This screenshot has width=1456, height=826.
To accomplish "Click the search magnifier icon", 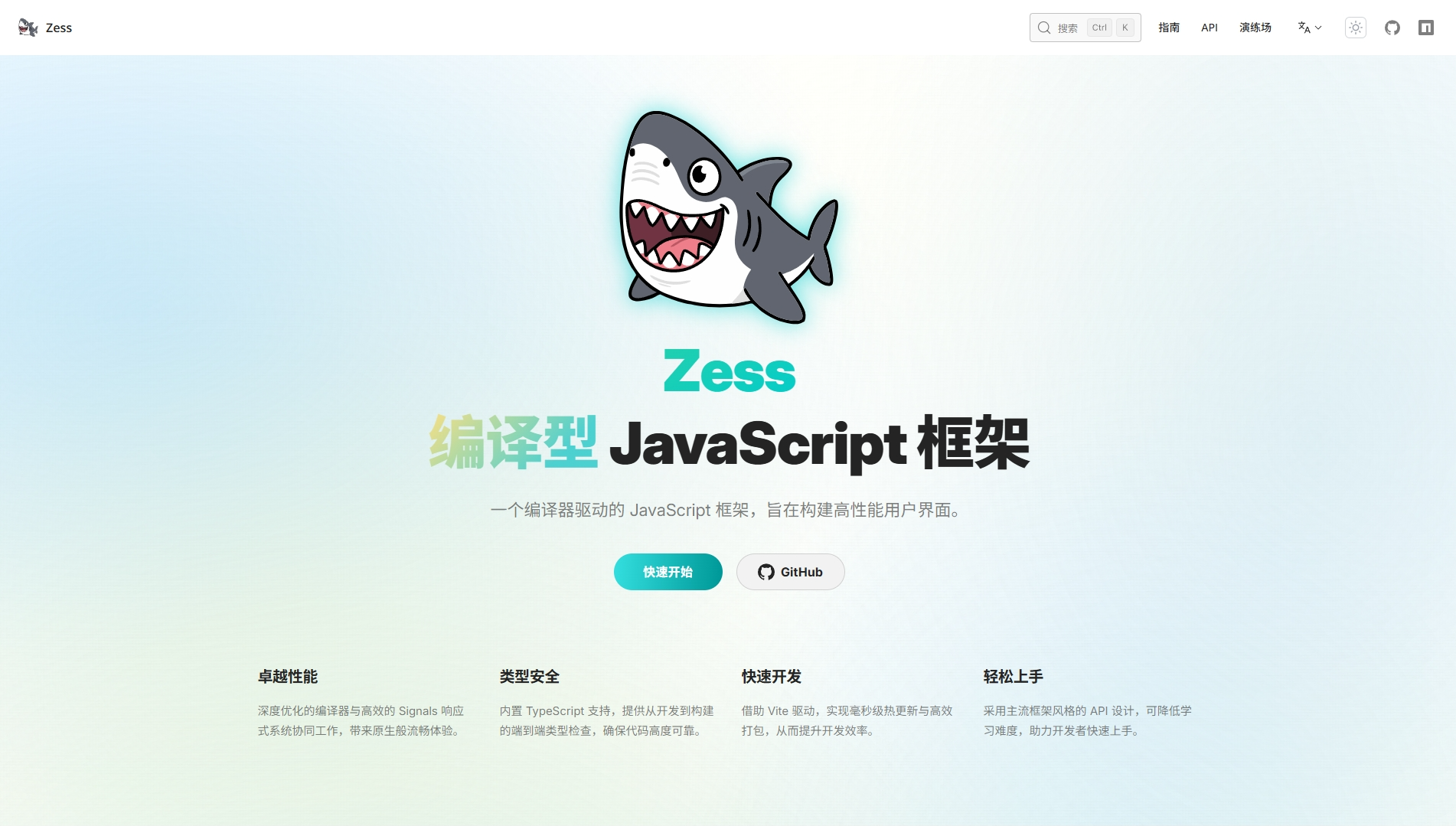I will point(1044,28).
